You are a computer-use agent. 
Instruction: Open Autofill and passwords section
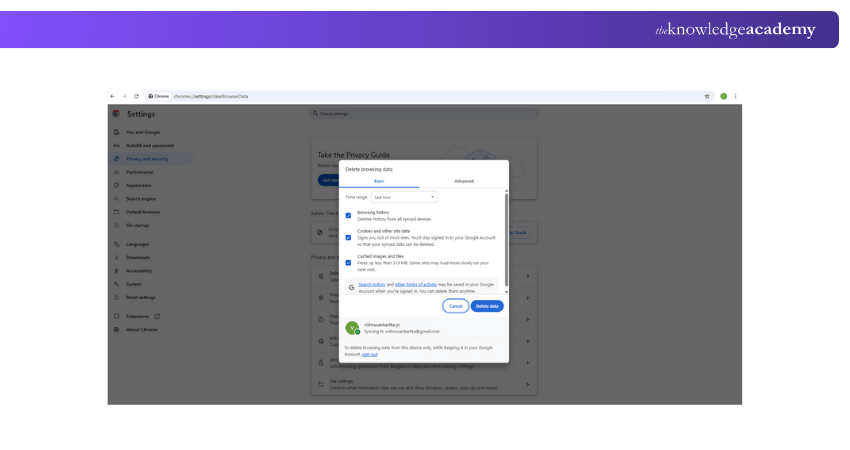pos(150,146)
